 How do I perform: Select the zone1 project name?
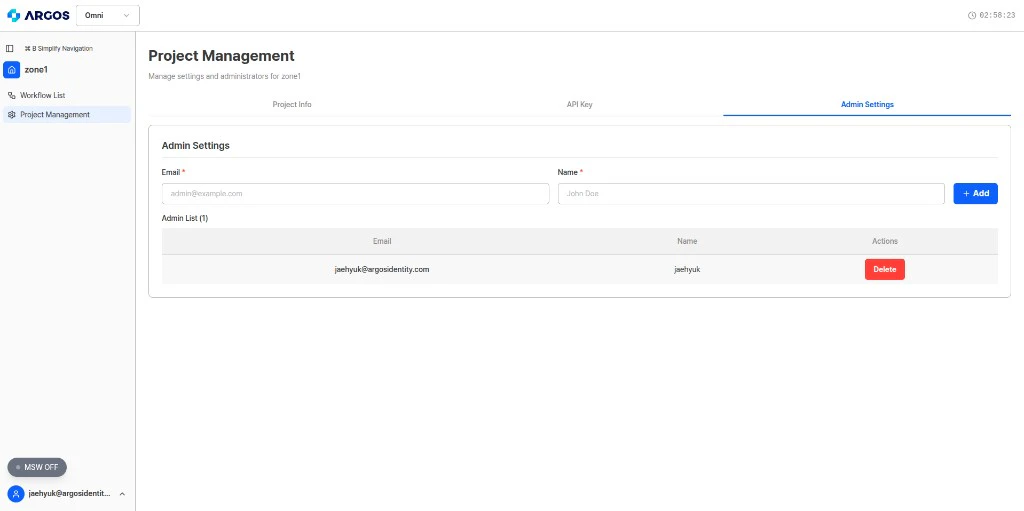pos(36,69)
